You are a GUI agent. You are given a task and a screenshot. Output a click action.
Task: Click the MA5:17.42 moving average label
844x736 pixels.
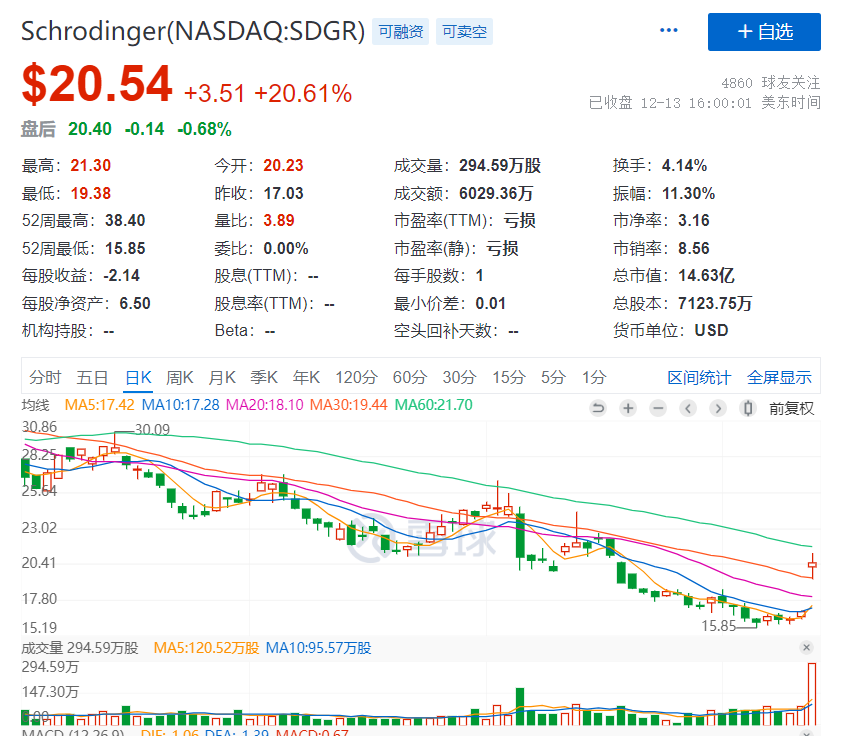(x=100, y=405)
